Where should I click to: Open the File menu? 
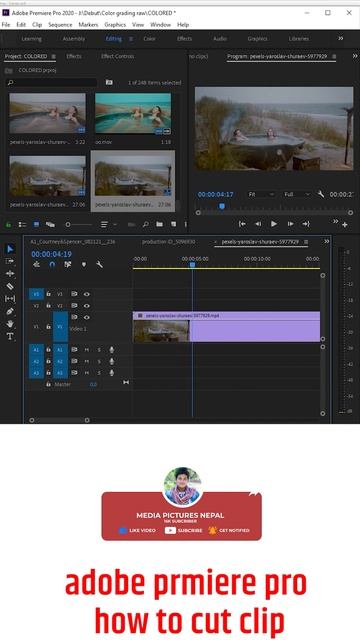6,24
